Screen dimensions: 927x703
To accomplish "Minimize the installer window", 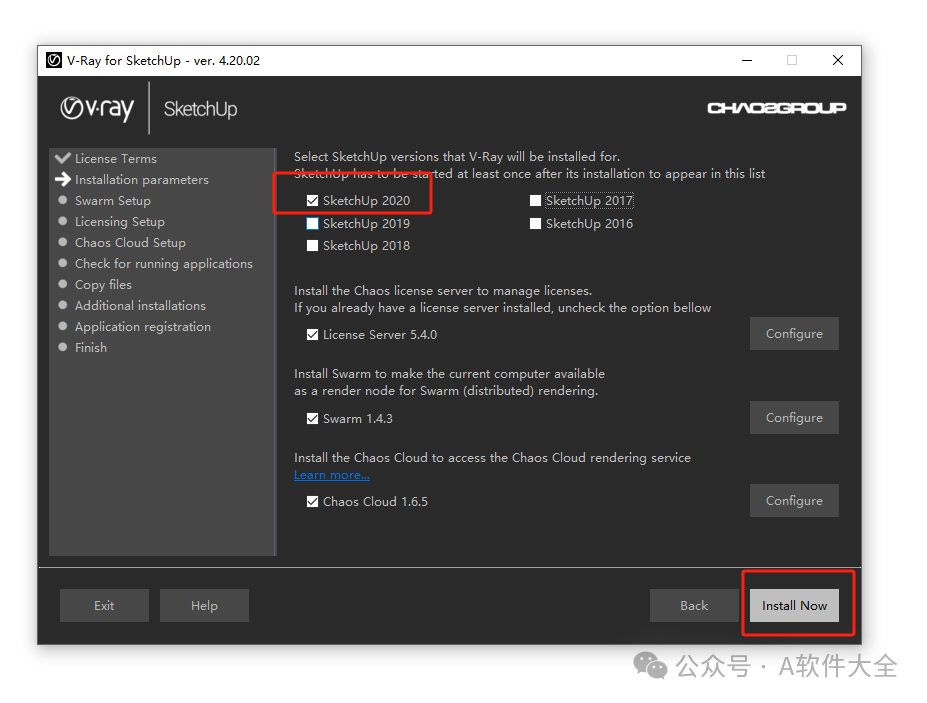I will pyautogui.click(x=747, y=60).
